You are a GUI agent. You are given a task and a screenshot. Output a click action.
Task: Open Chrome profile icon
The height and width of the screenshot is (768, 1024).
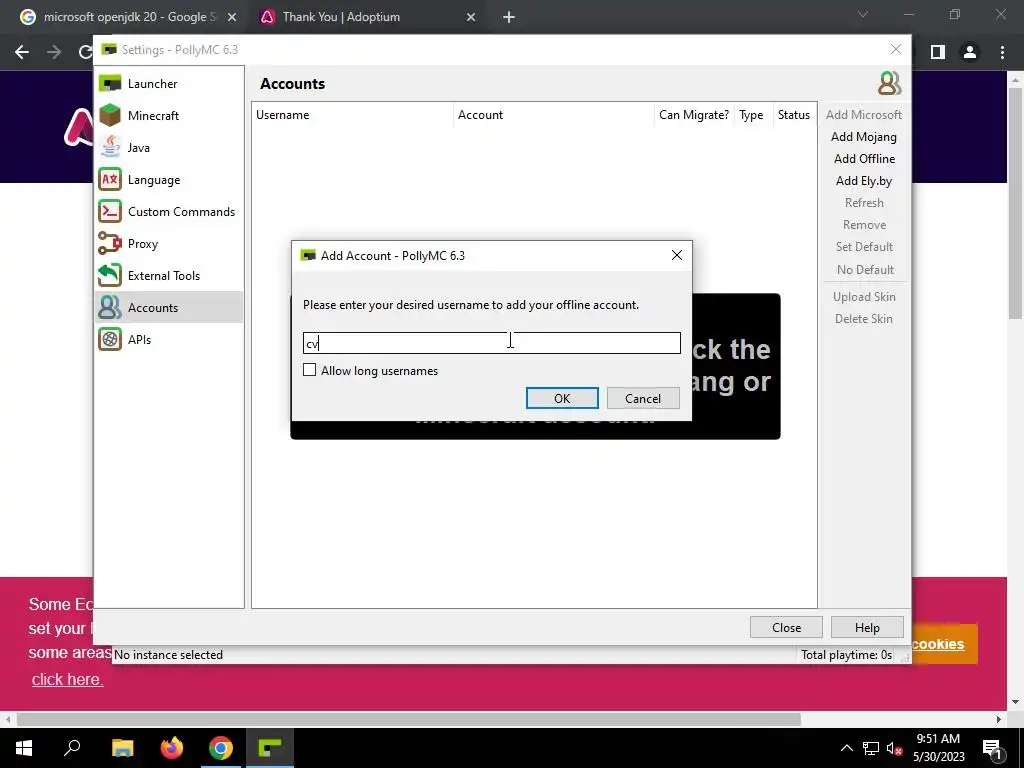(970, 52)
